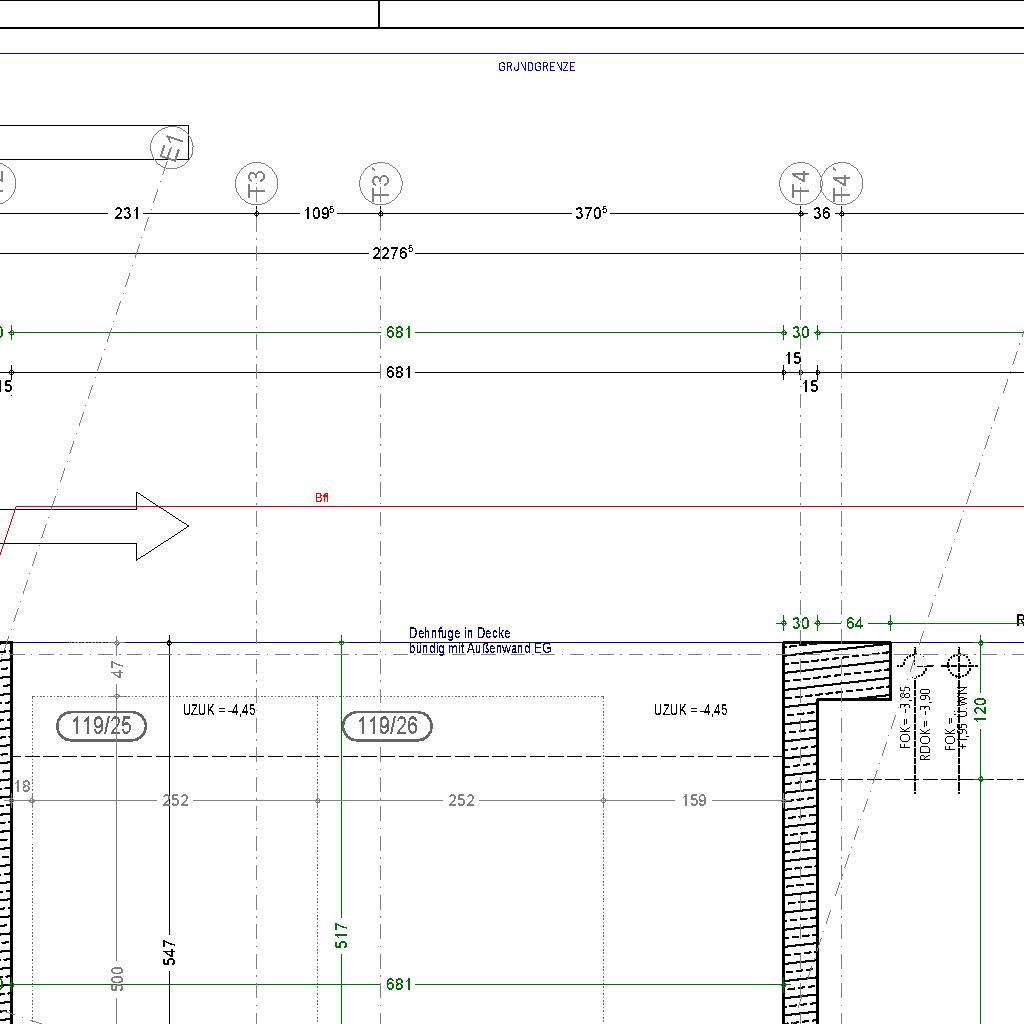Click the 119/26 room tag

[387, 726]
